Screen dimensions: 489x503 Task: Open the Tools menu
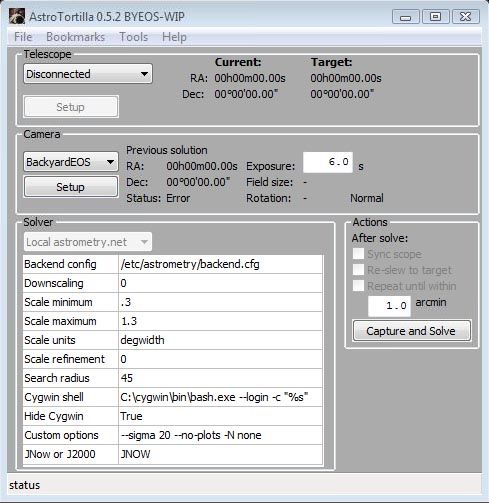pos(133,37)
